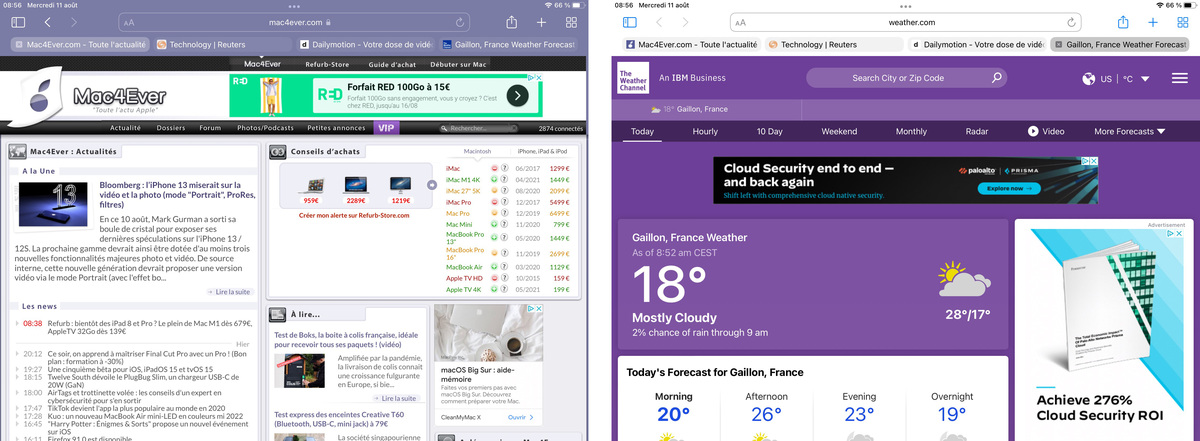Image resolution: width=1200 pixels, height=441 pixels.
Task: Open the Monthly forecast tab
Action: 911,131
